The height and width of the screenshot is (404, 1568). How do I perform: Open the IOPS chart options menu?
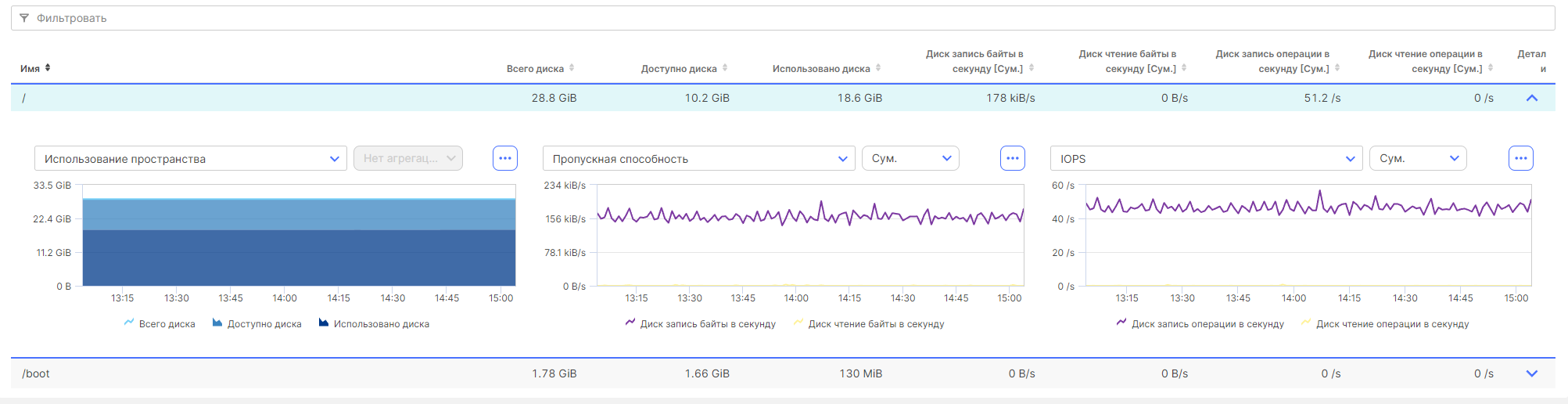tap(1520, 158)
